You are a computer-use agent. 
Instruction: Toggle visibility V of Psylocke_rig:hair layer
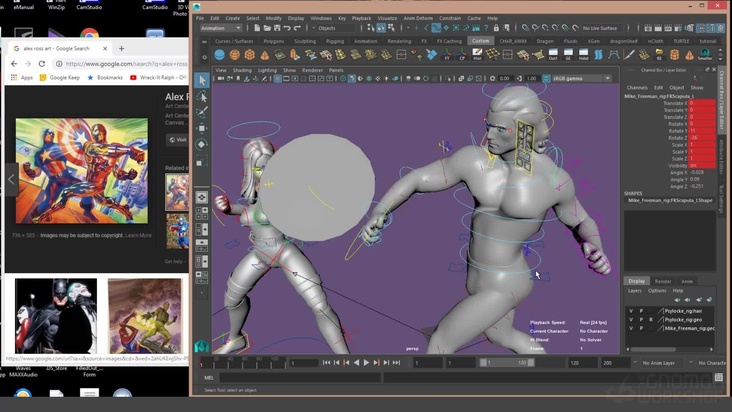(x=631, y=311)
